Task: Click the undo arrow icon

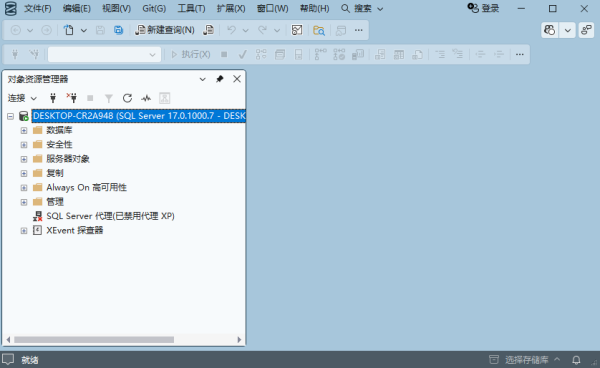Action: [231, 30]
